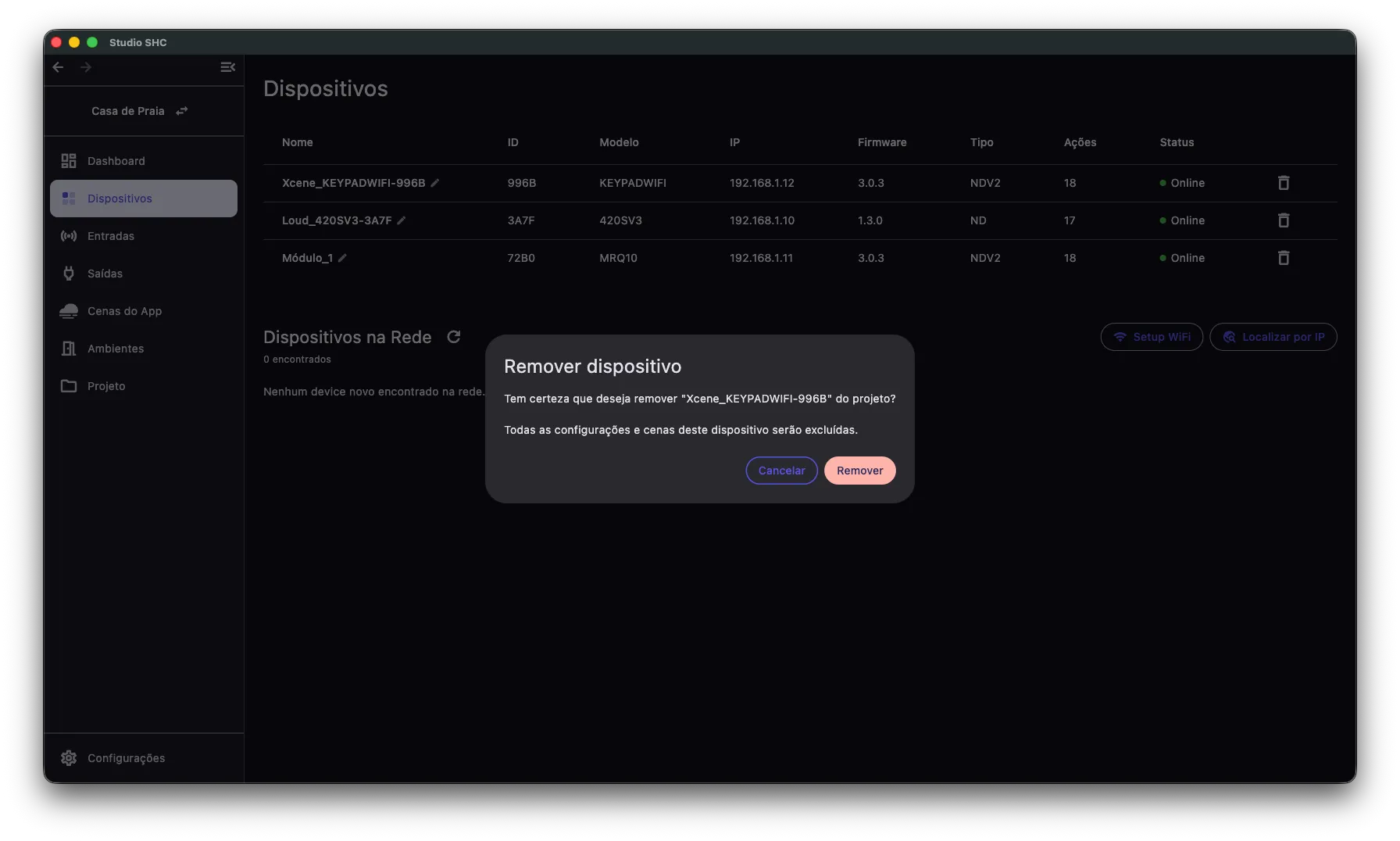Image resolution: width=1400 pixels, height=841 pixels.
Task: Click the 72B0 device ID
Action: [521, 258]
